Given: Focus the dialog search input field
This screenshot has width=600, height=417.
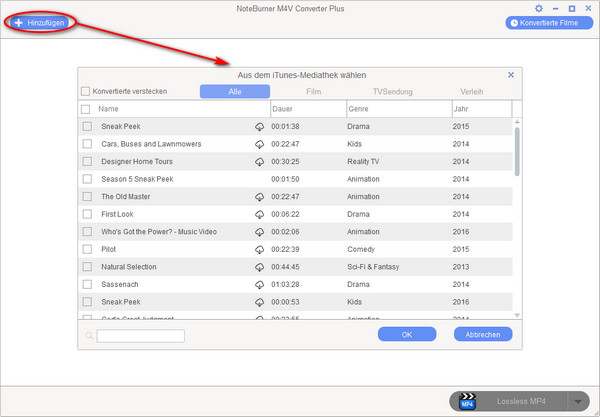Looking at the screenshot, I should point(140,336).
